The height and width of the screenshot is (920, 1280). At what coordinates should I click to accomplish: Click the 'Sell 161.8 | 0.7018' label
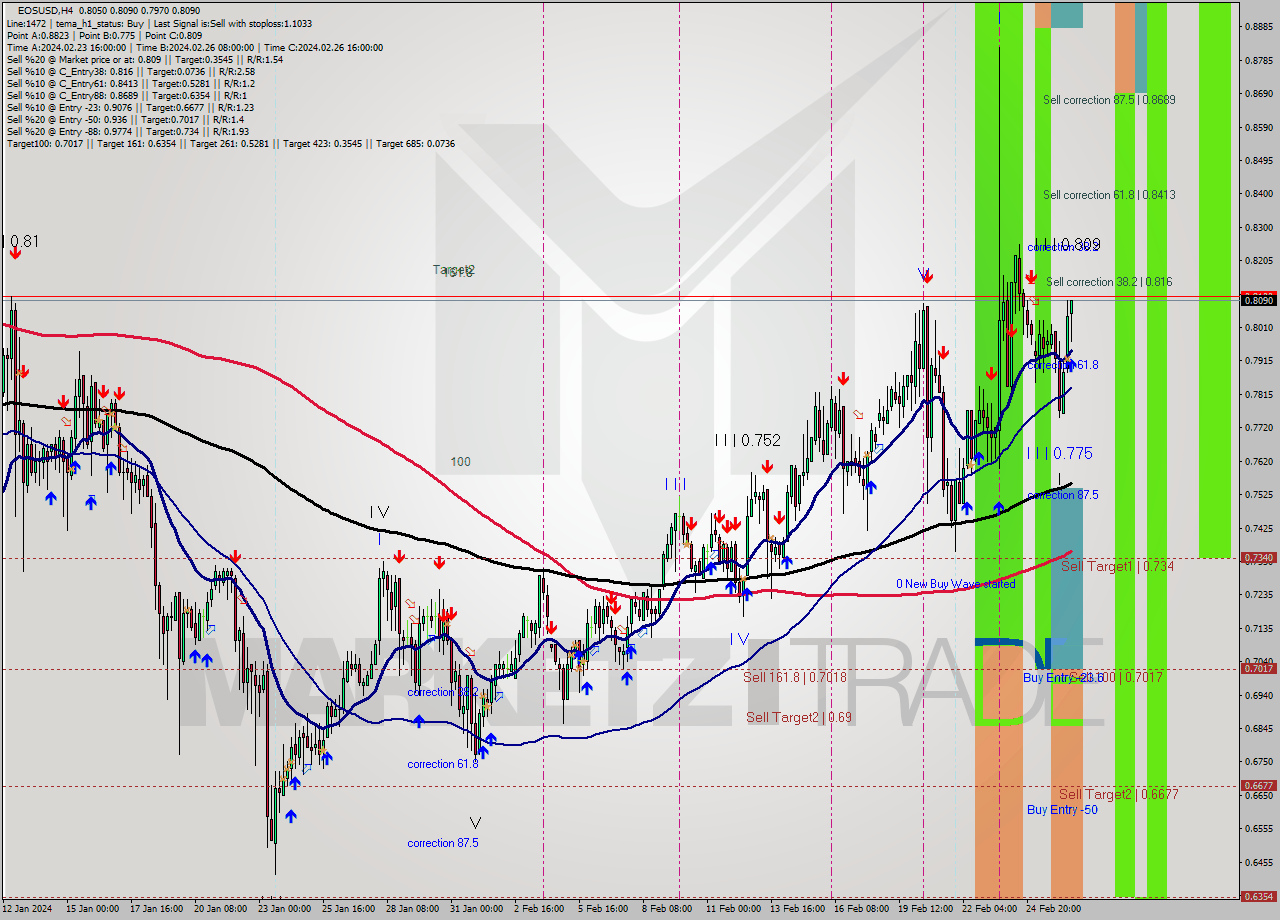(x=795, y=677)
